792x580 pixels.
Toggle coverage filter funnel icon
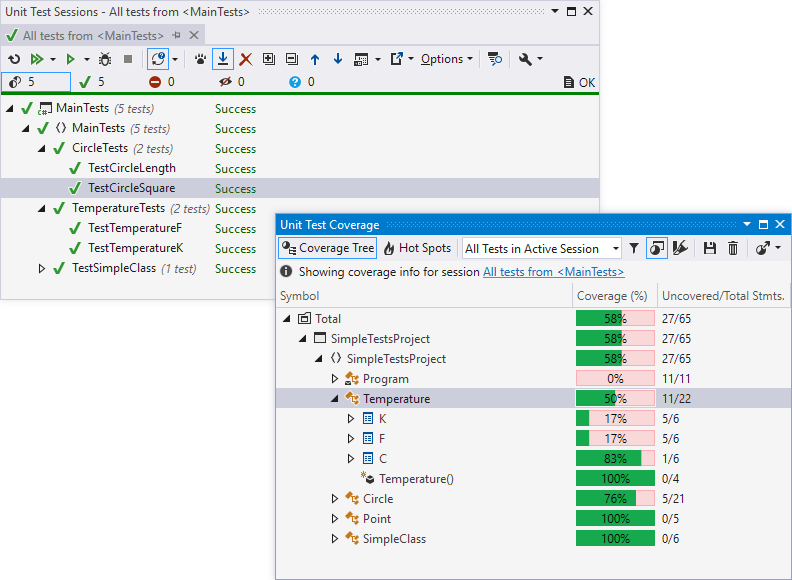coord(634,248)
